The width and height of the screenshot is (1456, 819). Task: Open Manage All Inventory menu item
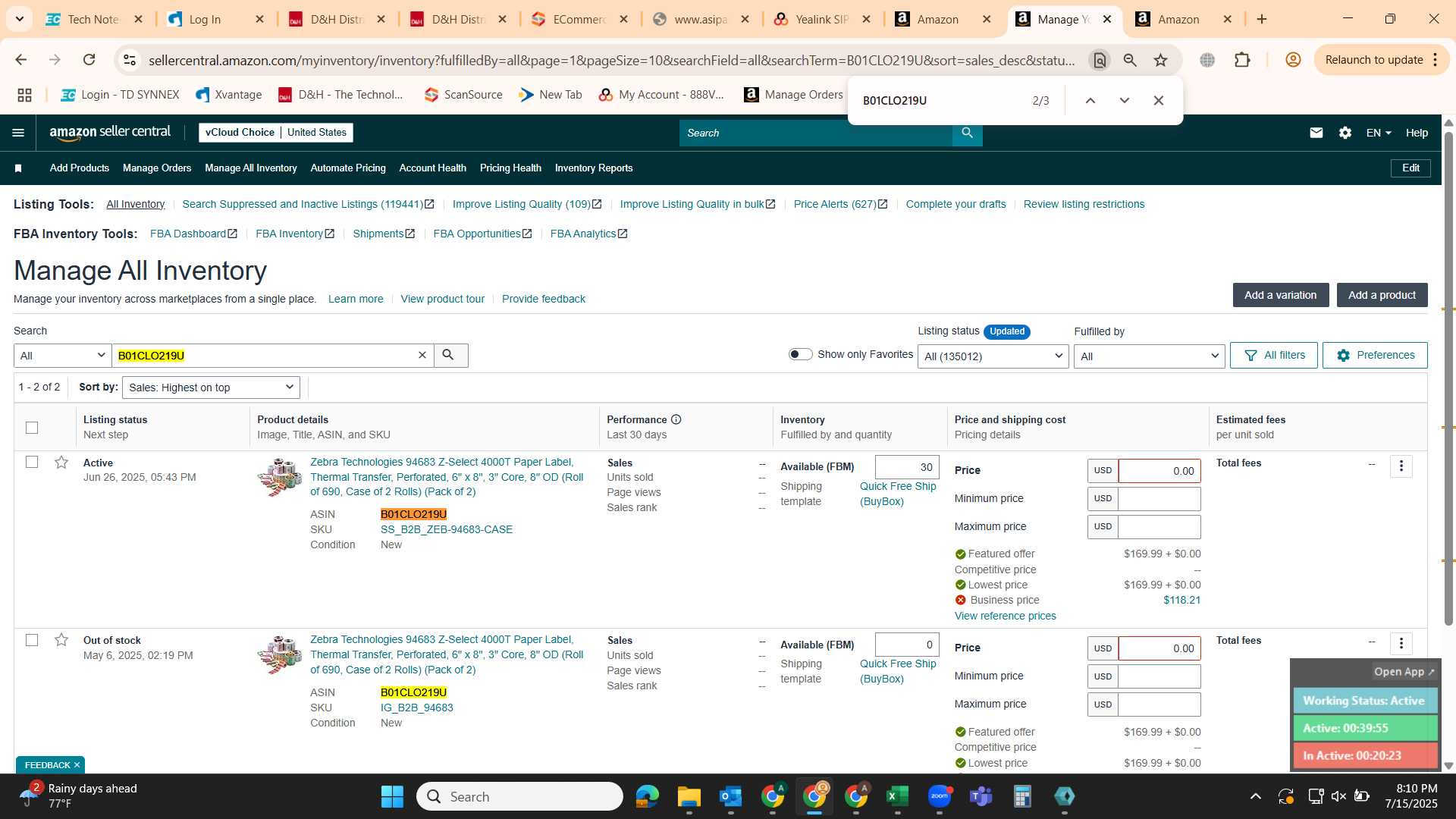[x=250, y=168]
